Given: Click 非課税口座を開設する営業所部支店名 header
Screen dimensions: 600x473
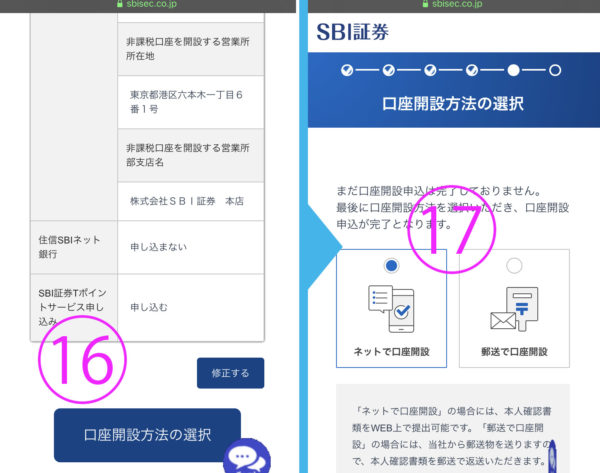Looking at the screenshot, I should pos(191,155).
